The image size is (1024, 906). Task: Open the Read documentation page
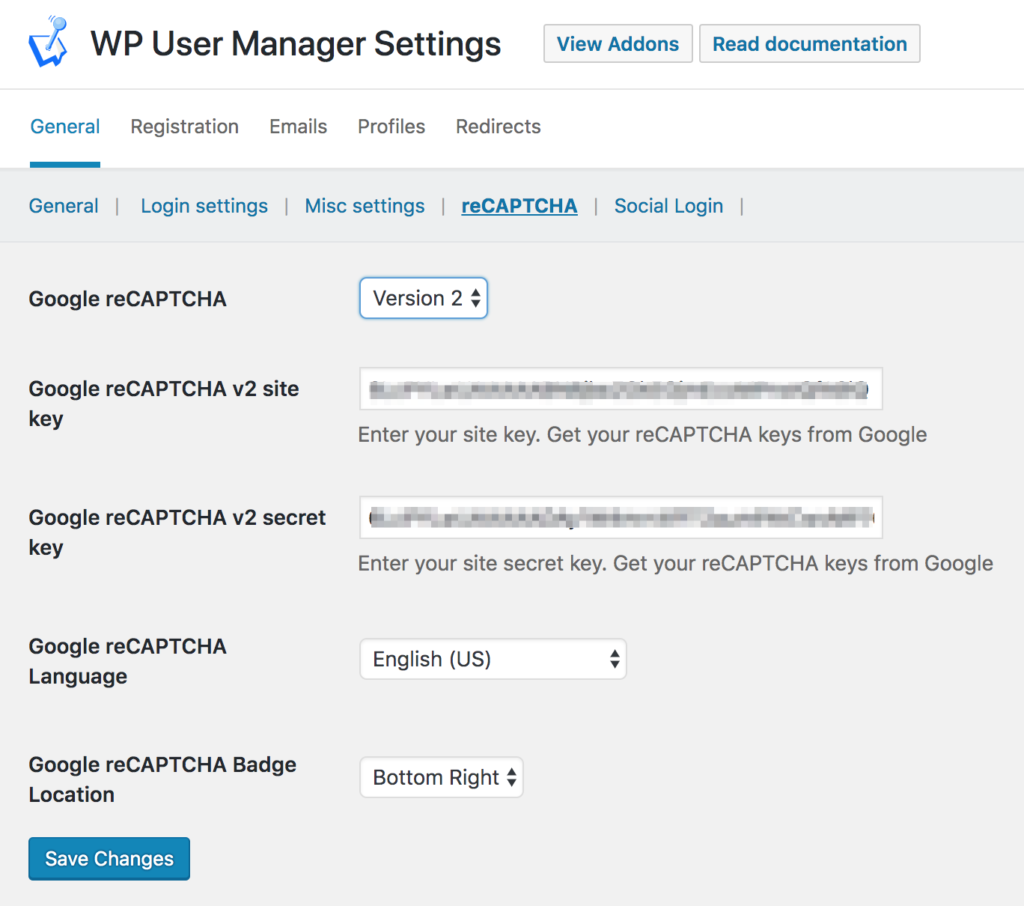pyautogui.click(x=809, y=43)
